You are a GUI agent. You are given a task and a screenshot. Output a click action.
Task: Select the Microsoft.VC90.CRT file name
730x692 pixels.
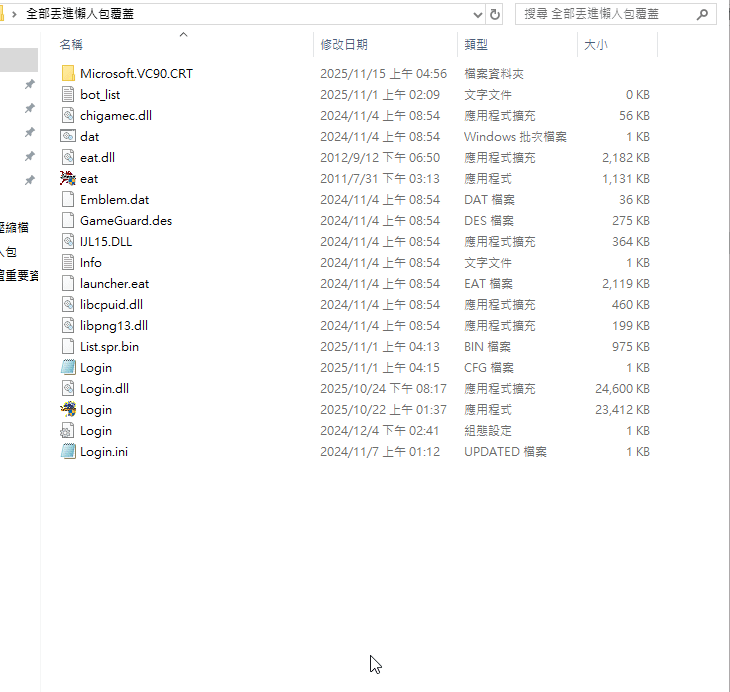(136, 74)
